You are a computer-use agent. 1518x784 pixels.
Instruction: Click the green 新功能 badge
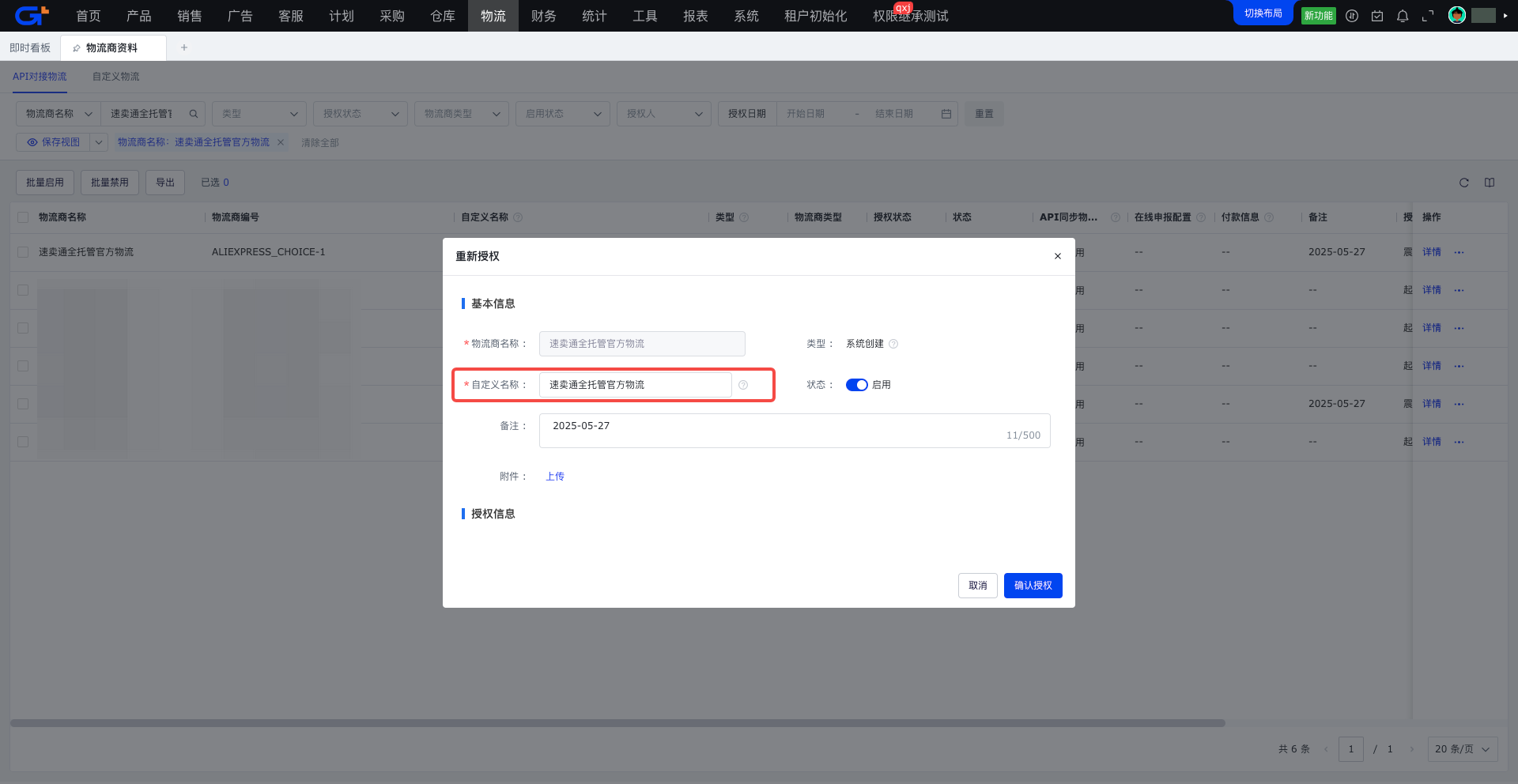click(x=1319, y=16)
